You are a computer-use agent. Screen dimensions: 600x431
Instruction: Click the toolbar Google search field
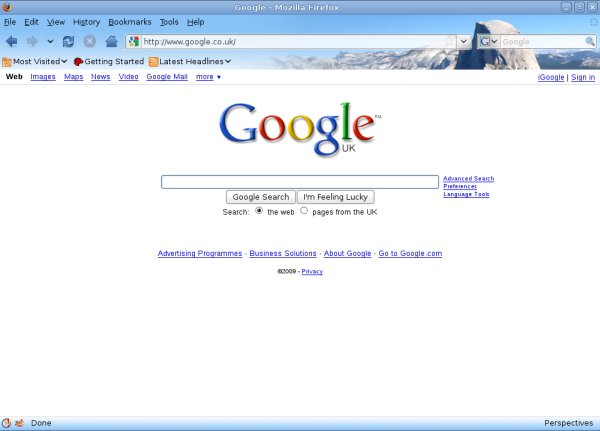(x=543, y=41)
